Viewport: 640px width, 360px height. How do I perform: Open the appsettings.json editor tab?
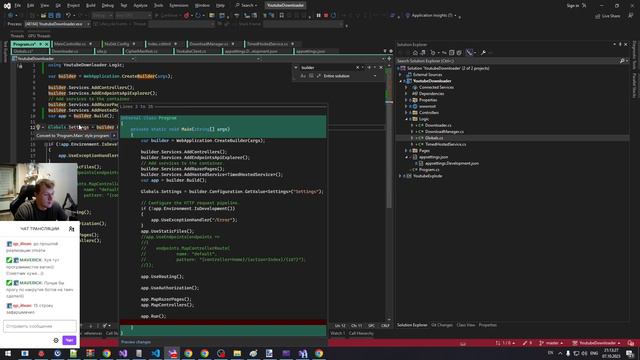click(311, 51)
